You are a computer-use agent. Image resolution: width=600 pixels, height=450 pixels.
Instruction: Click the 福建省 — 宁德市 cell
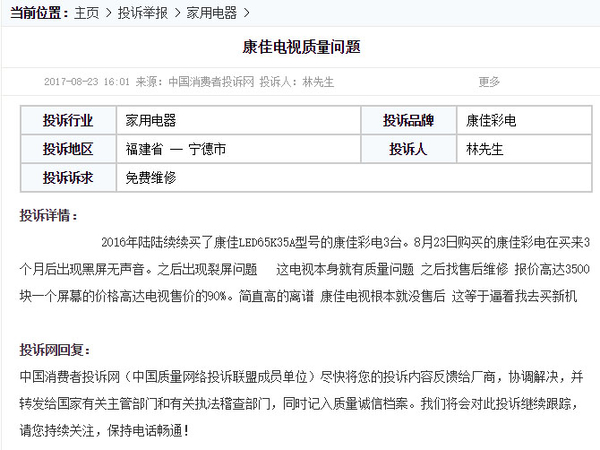238,149
